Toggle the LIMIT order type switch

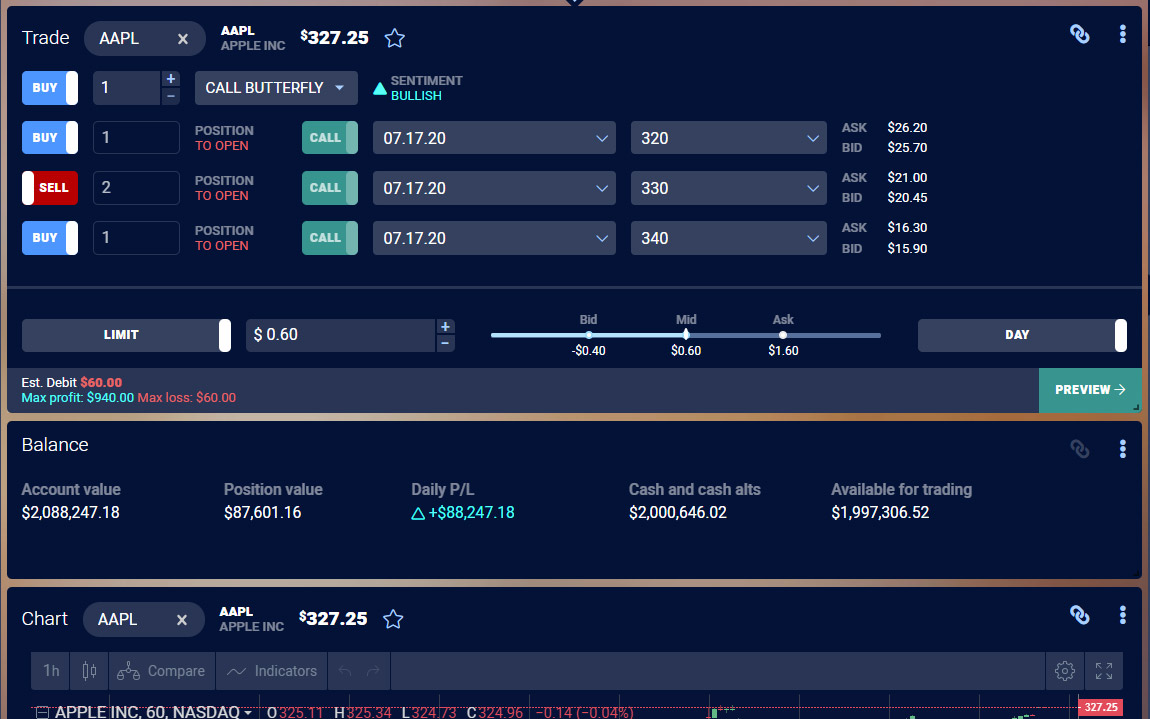126,335
